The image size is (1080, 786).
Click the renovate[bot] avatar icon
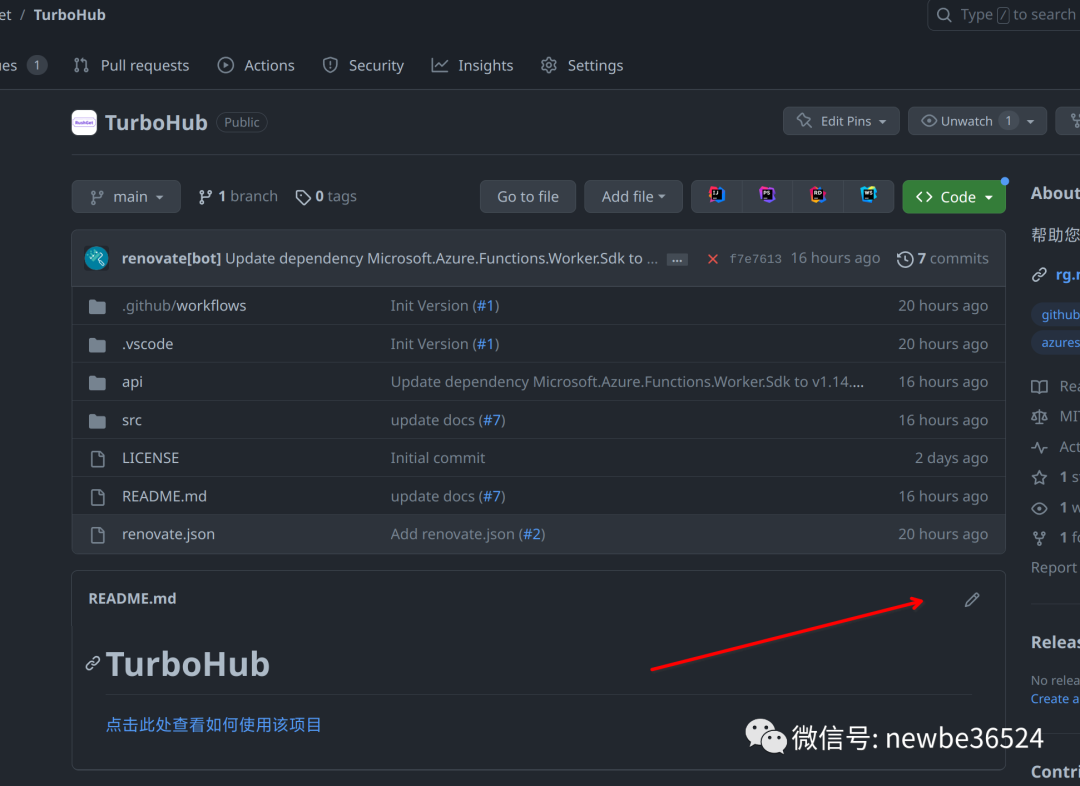(96, 258)
